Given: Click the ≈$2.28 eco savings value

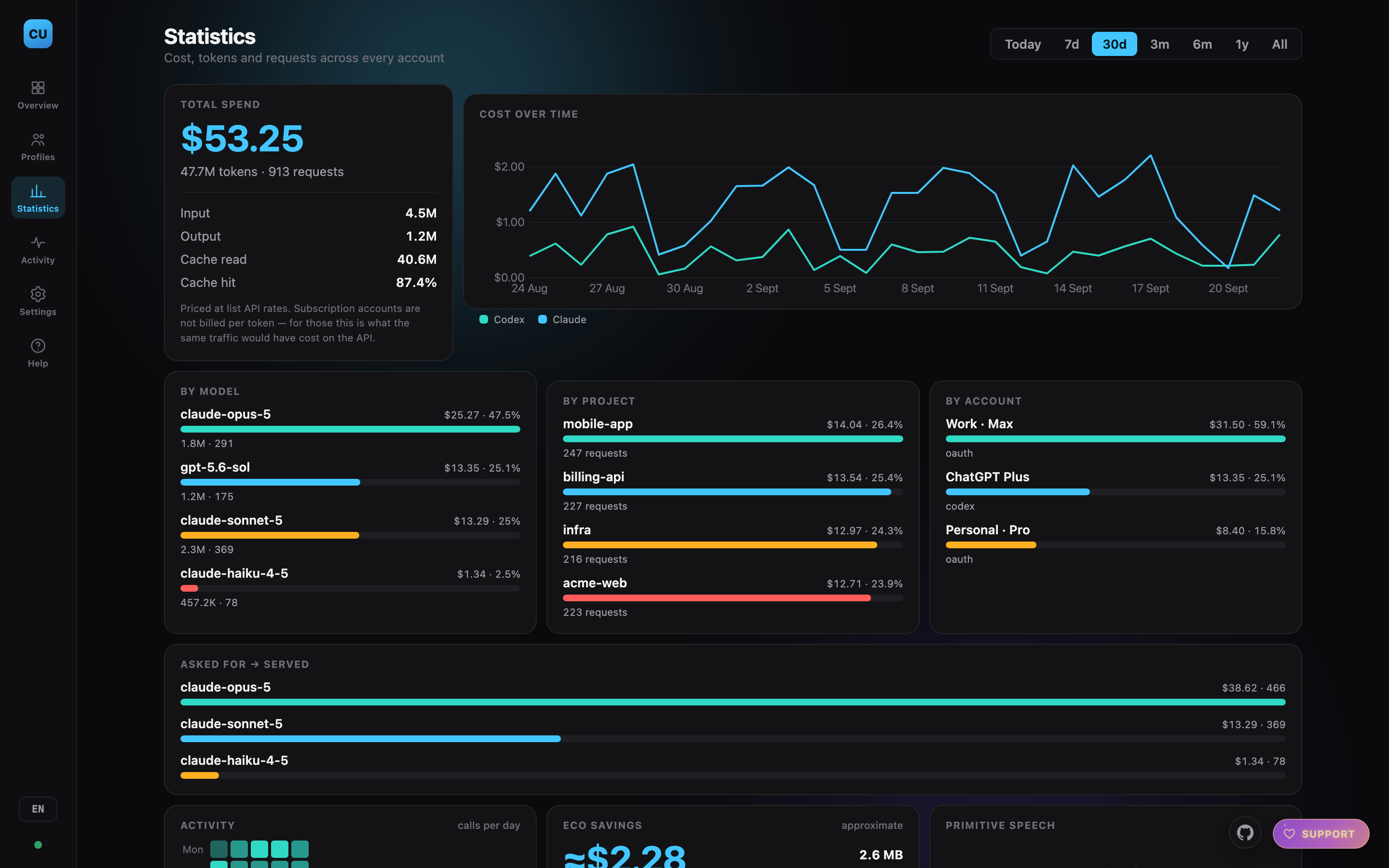Looking at the screenshot, I should coord(625,855).
